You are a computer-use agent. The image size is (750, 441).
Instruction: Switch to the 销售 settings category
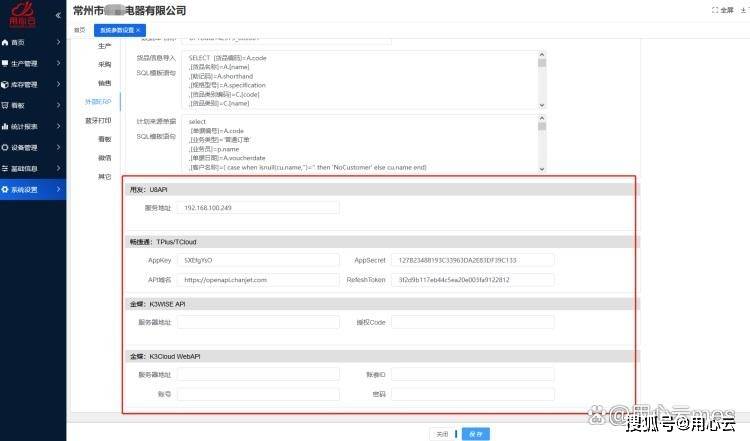(105, 83)
